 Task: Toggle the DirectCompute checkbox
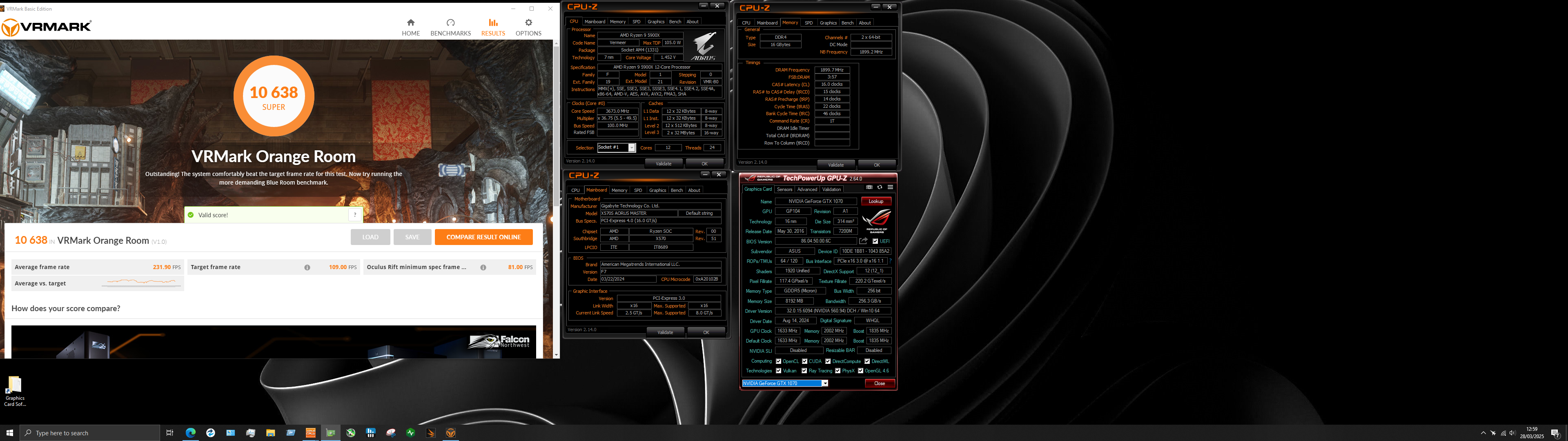coord(828,361)
